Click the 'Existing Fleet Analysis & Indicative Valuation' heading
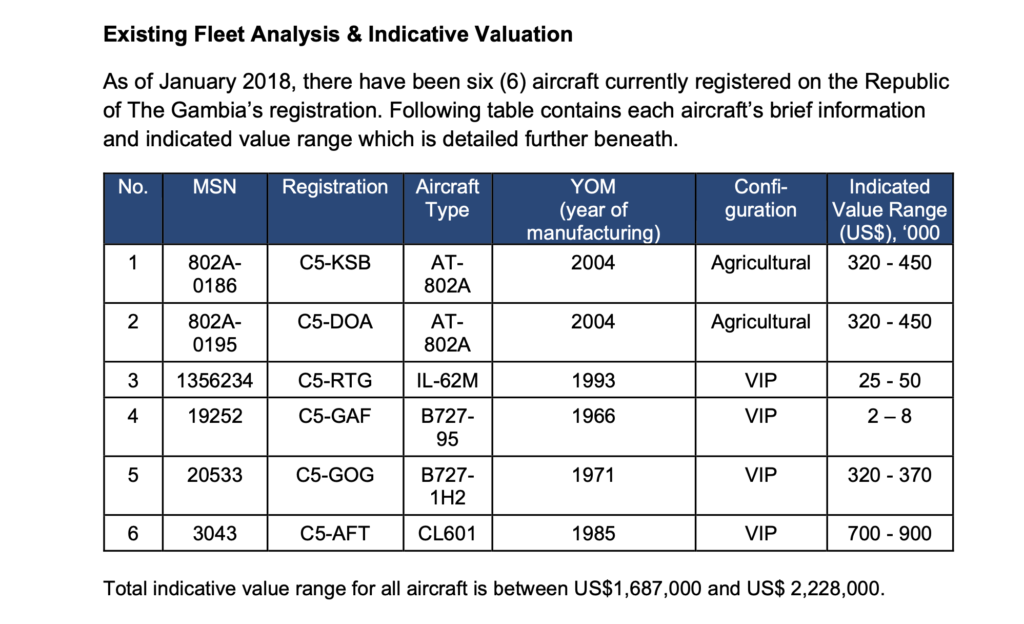The image size is (1024, 624). click(338, 35)
